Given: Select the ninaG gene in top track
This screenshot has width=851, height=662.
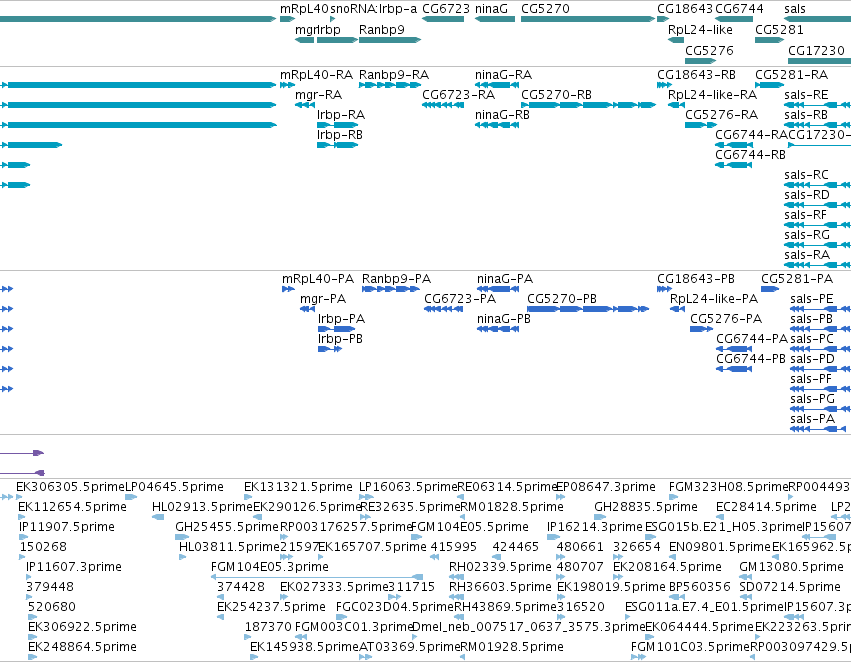Looking at the screenshot, I should point(495,19).
